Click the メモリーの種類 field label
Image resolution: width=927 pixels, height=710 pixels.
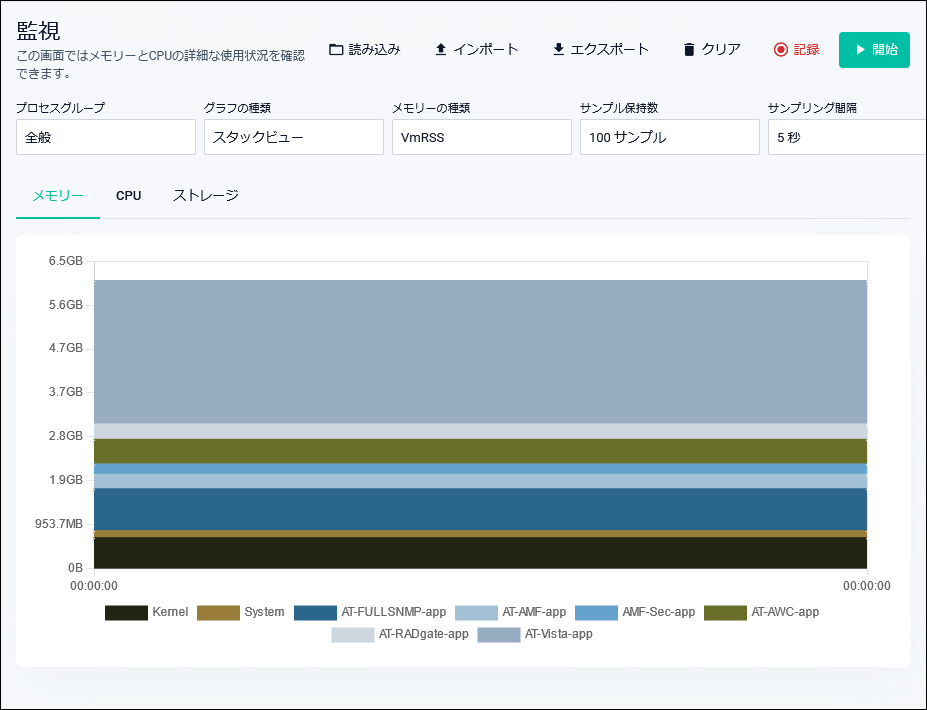tap(431, 108)
